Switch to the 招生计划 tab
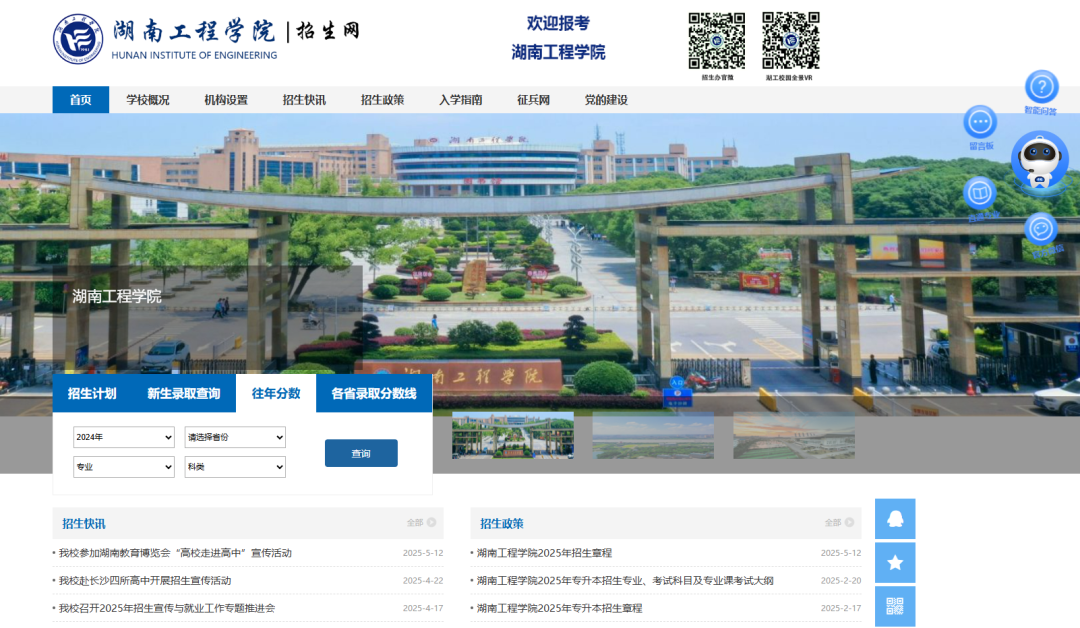Viewport: 1080px width, 628px height. tap(92, 393)
